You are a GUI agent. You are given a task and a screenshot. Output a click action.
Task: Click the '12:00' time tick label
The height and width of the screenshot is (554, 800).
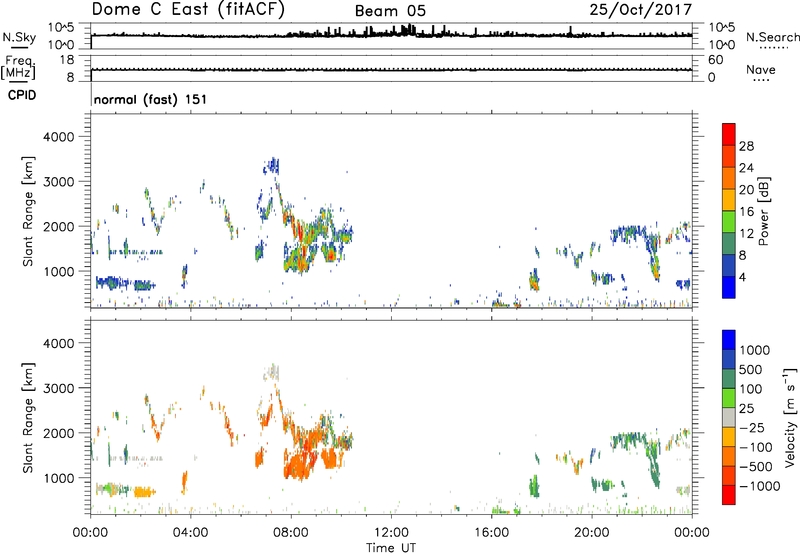click(x=391, y=533)
